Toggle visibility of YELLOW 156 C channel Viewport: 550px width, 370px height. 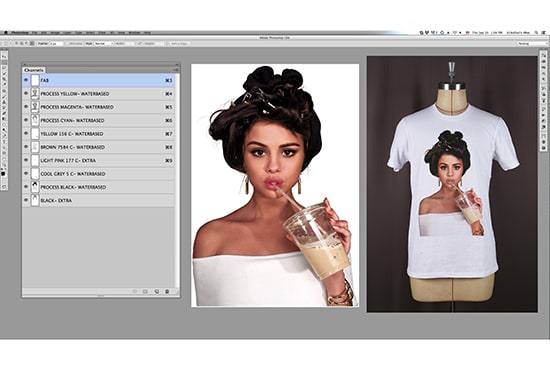pyautogui.click(x=26, y=134)
